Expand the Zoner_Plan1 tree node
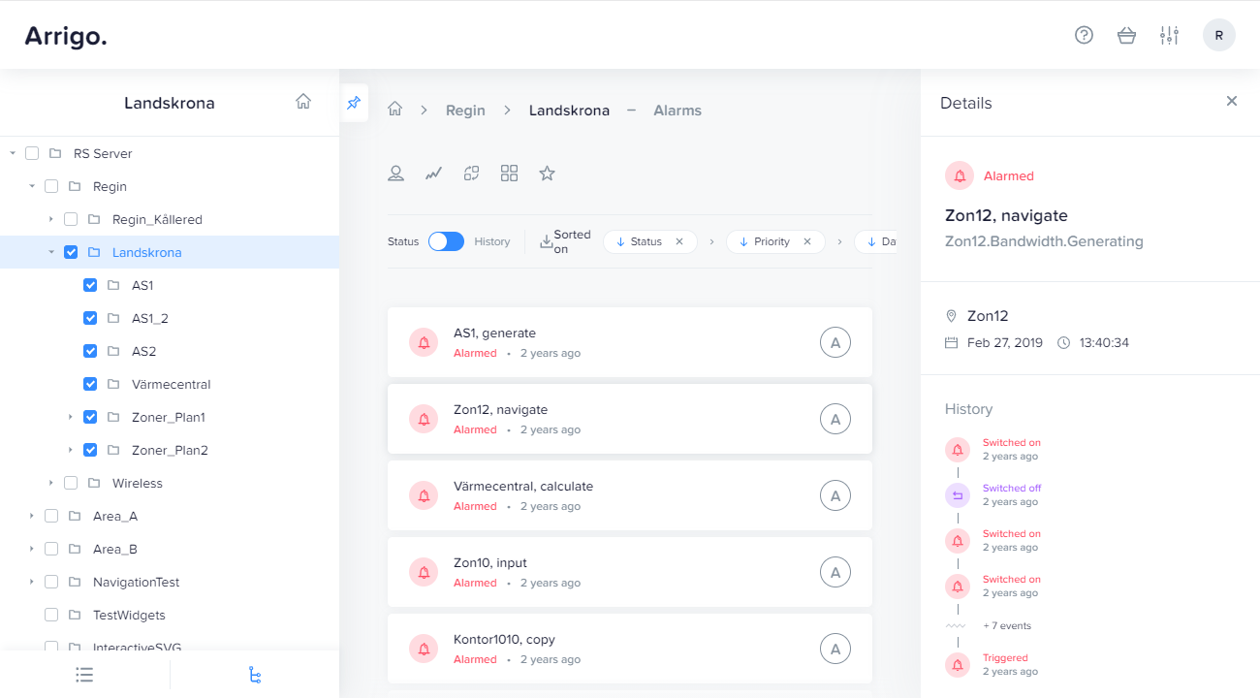 pyautogui.click(x=70, y=417)
